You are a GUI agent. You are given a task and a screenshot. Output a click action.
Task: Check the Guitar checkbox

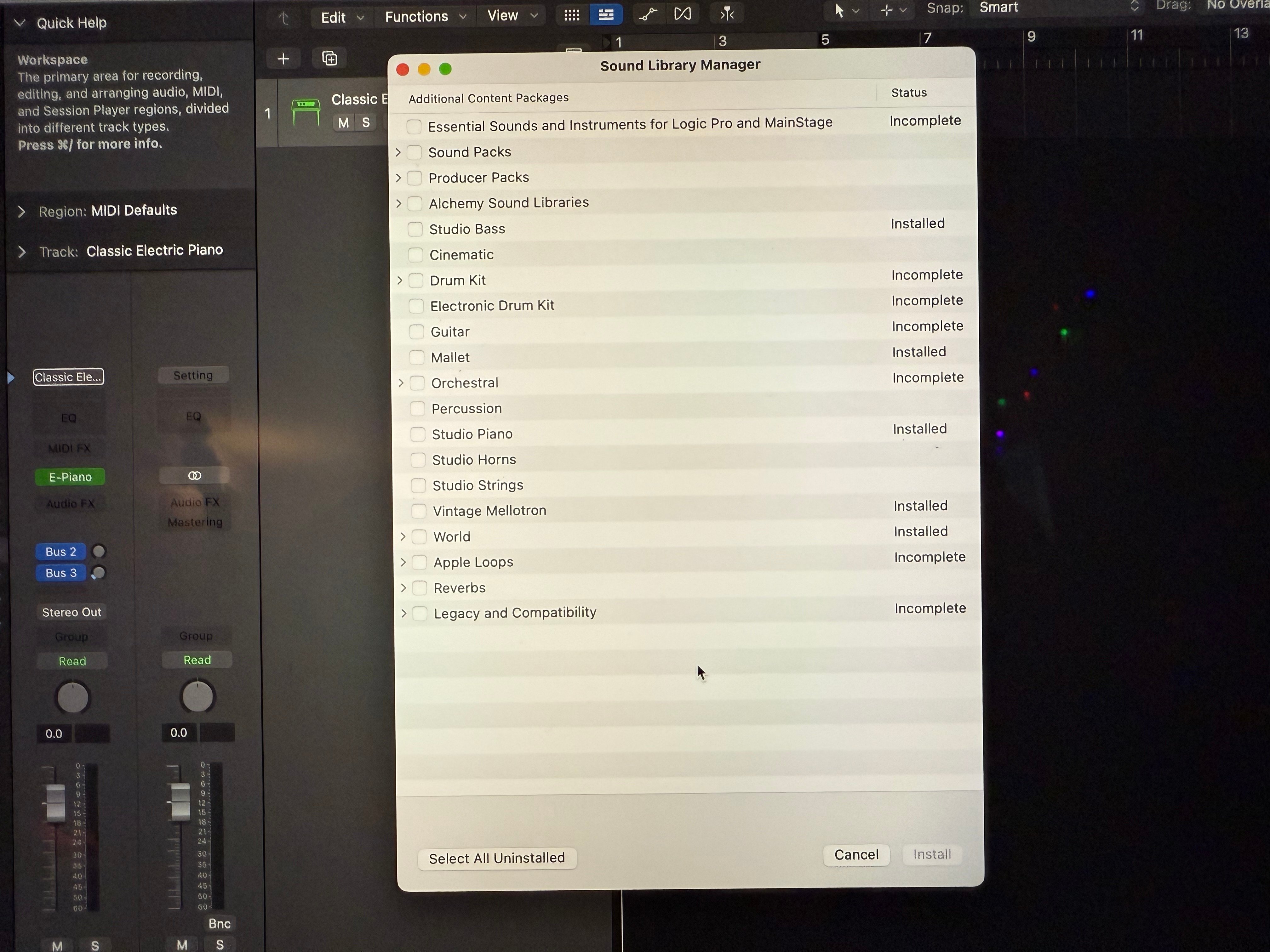coord(417,332)
